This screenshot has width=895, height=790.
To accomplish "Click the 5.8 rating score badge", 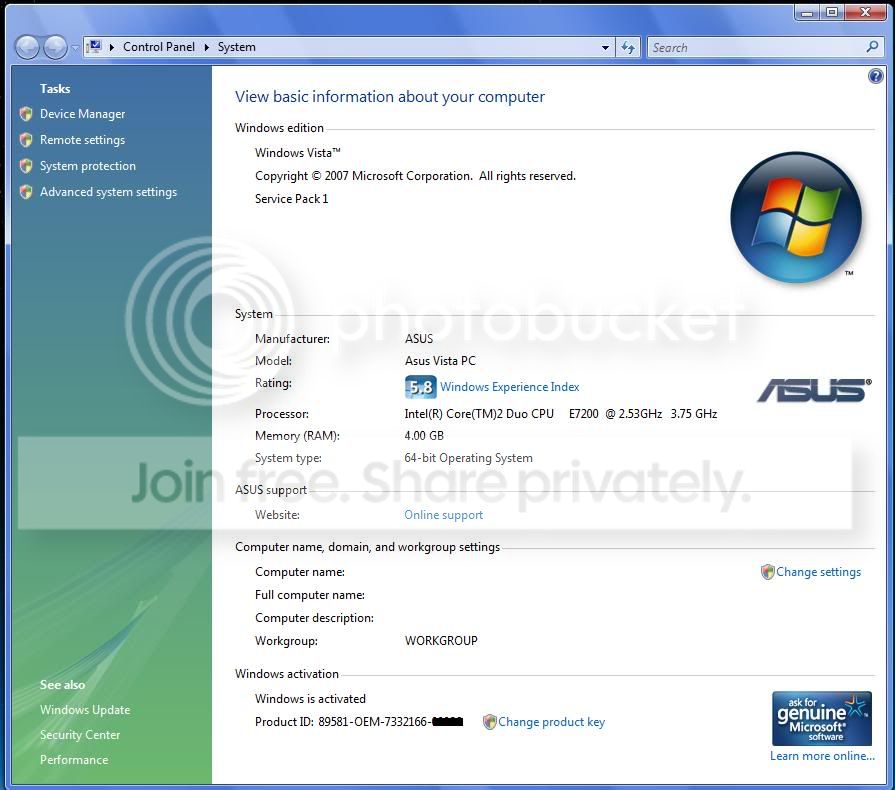I will coord(421,387).
